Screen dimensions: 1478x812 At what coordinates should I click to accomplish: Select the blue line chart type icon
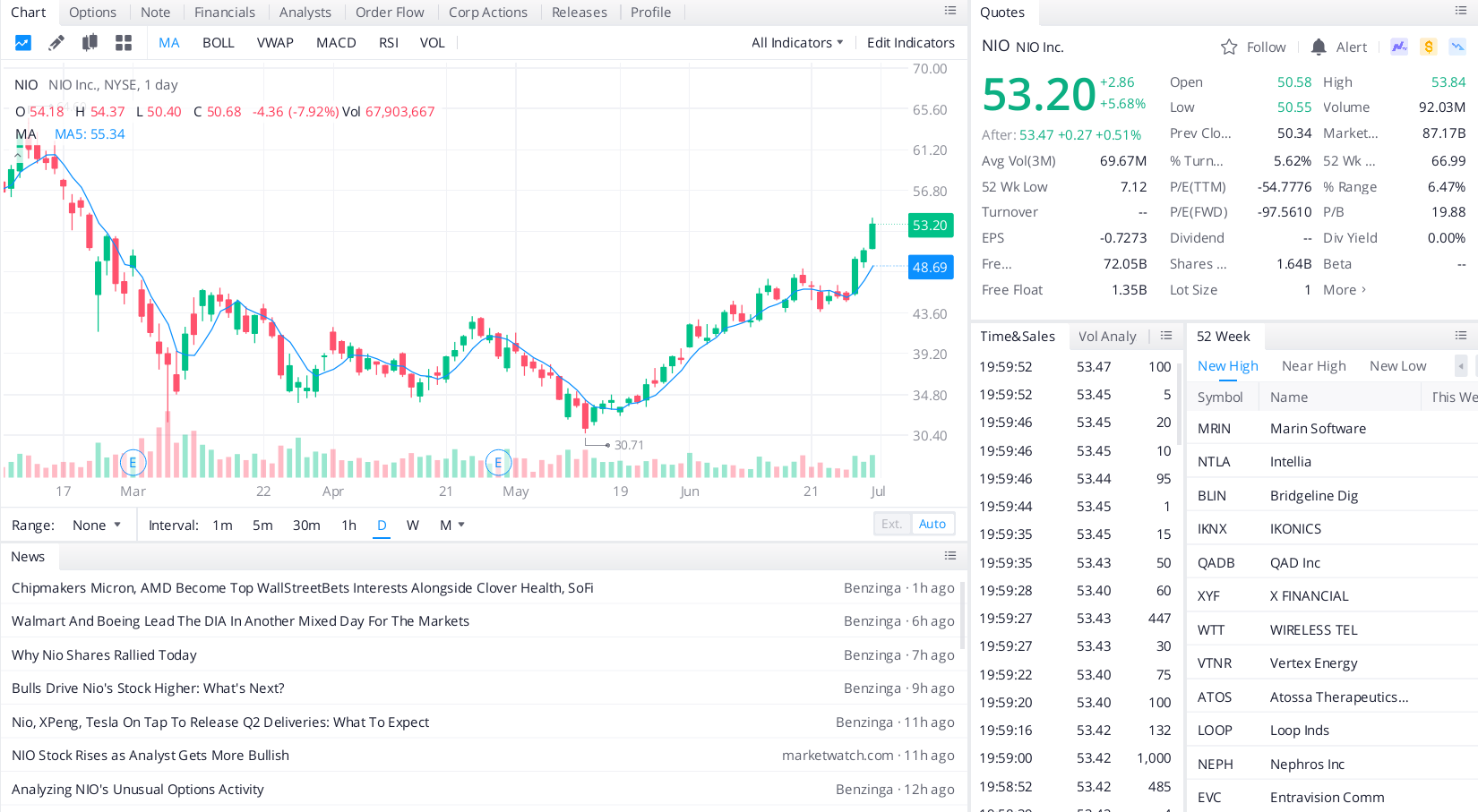pos(23,43)
